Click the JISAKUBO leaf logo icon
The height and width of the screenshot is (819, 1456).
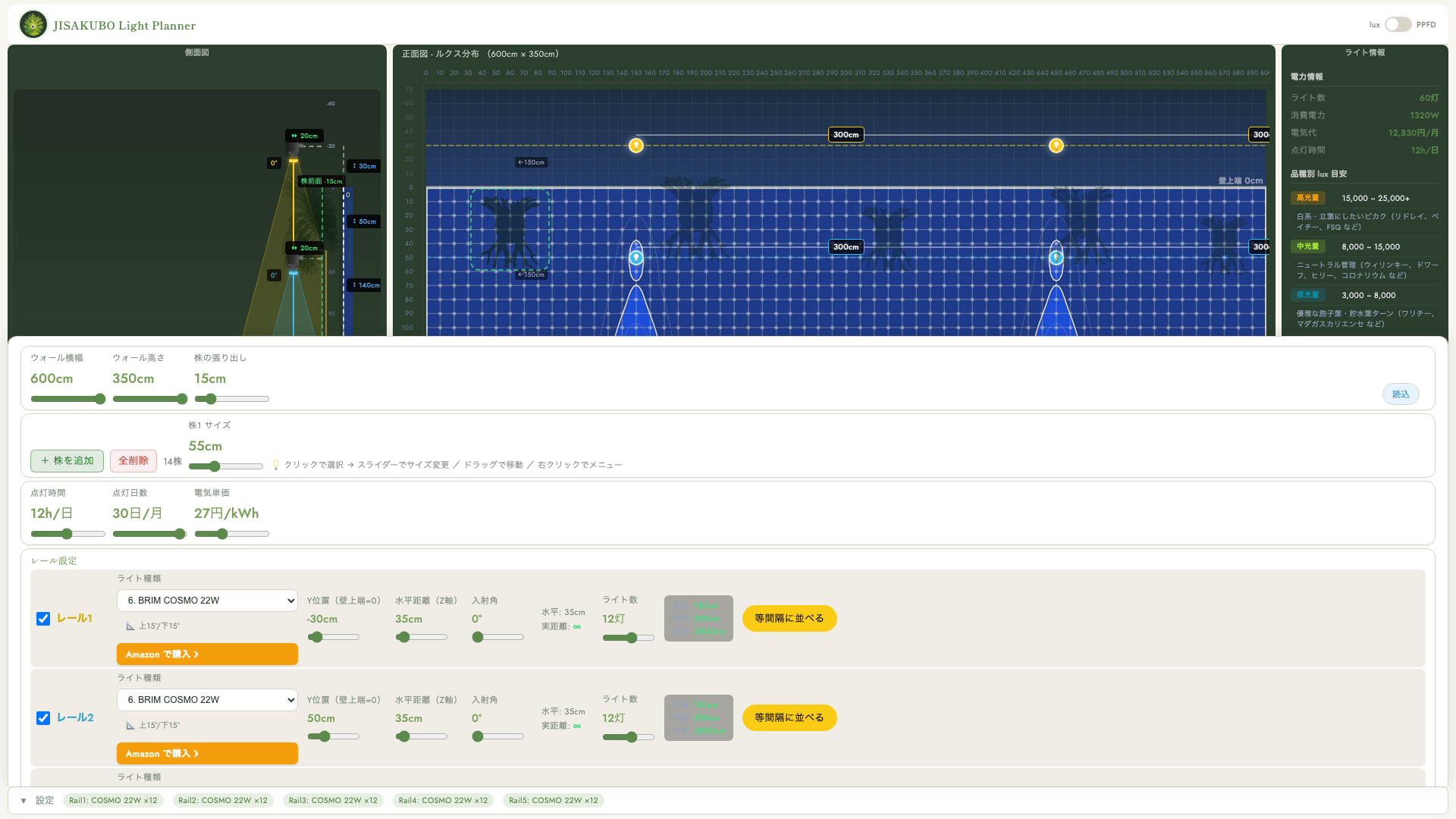(32, 24)
